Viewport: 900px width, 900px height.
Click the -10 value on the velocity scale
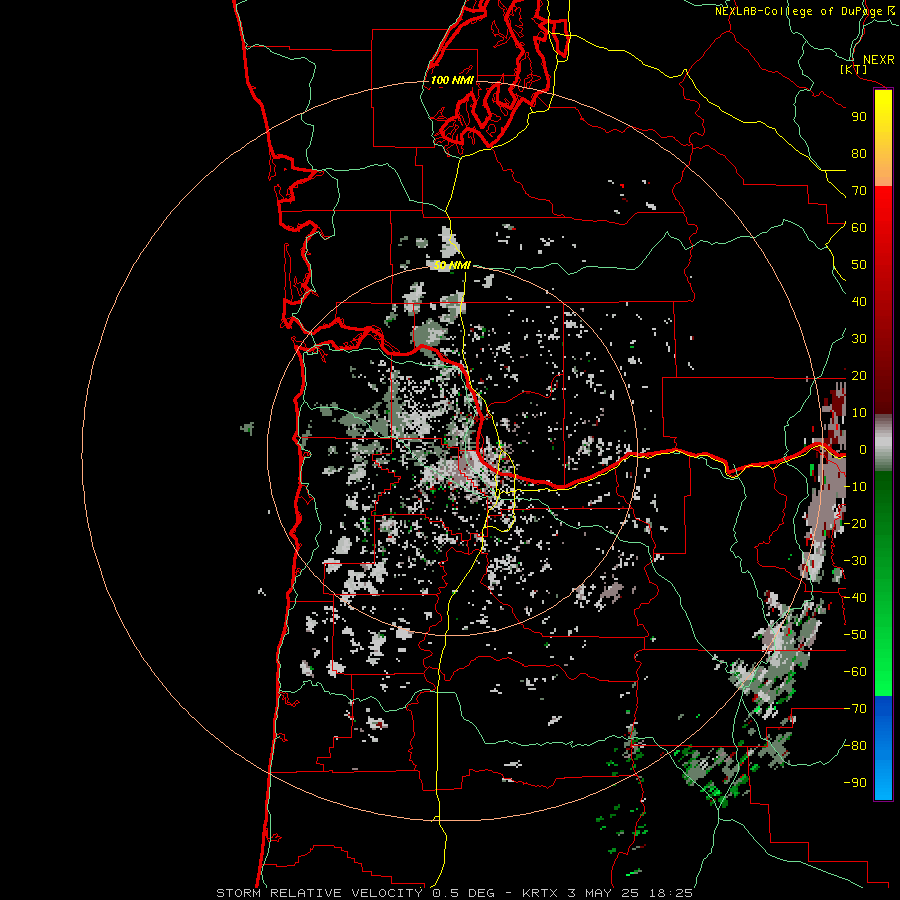[855, 487]
